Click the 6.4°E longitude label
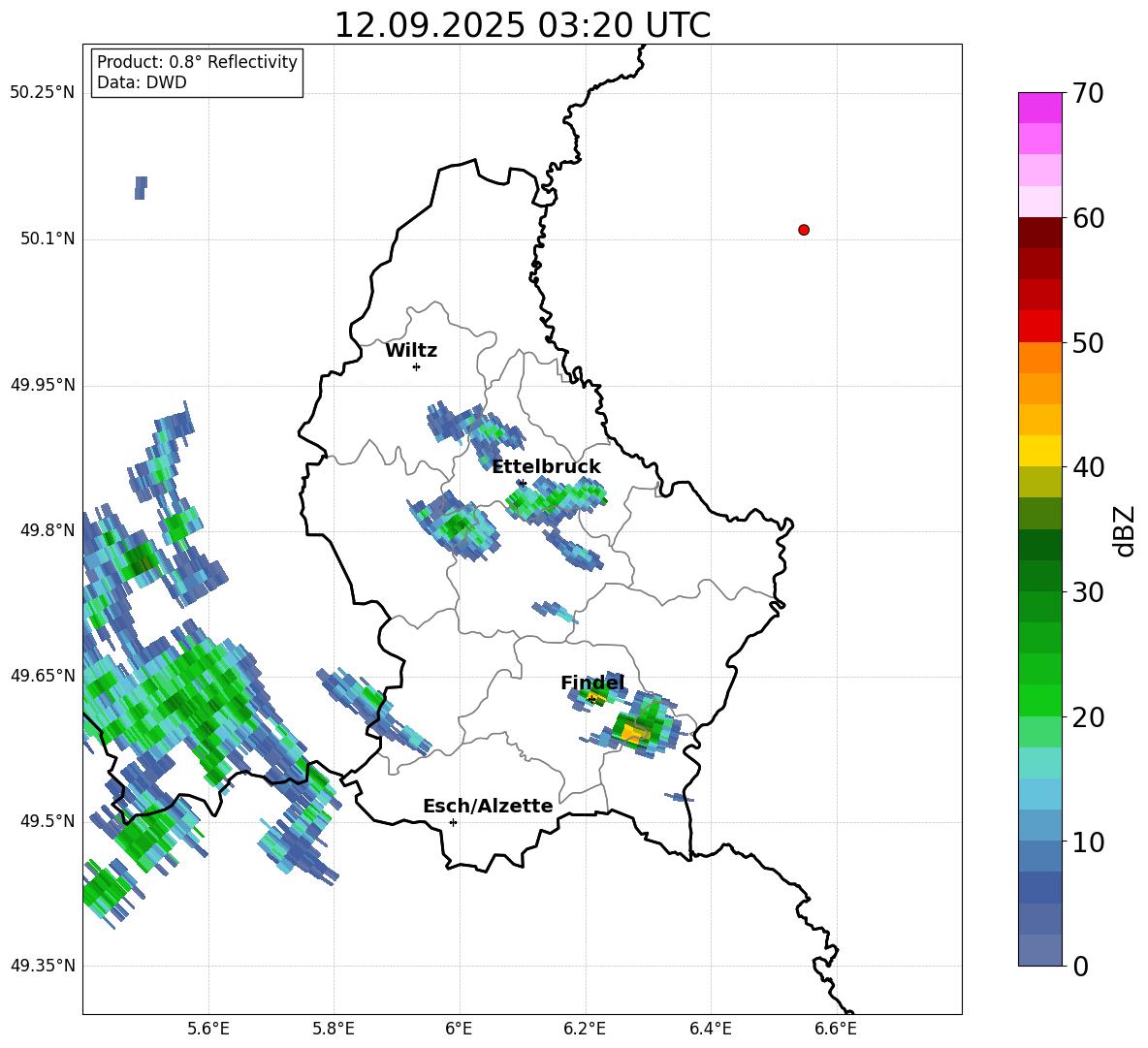Viewport: 1148px width, 1048px height. [710, 1030]
